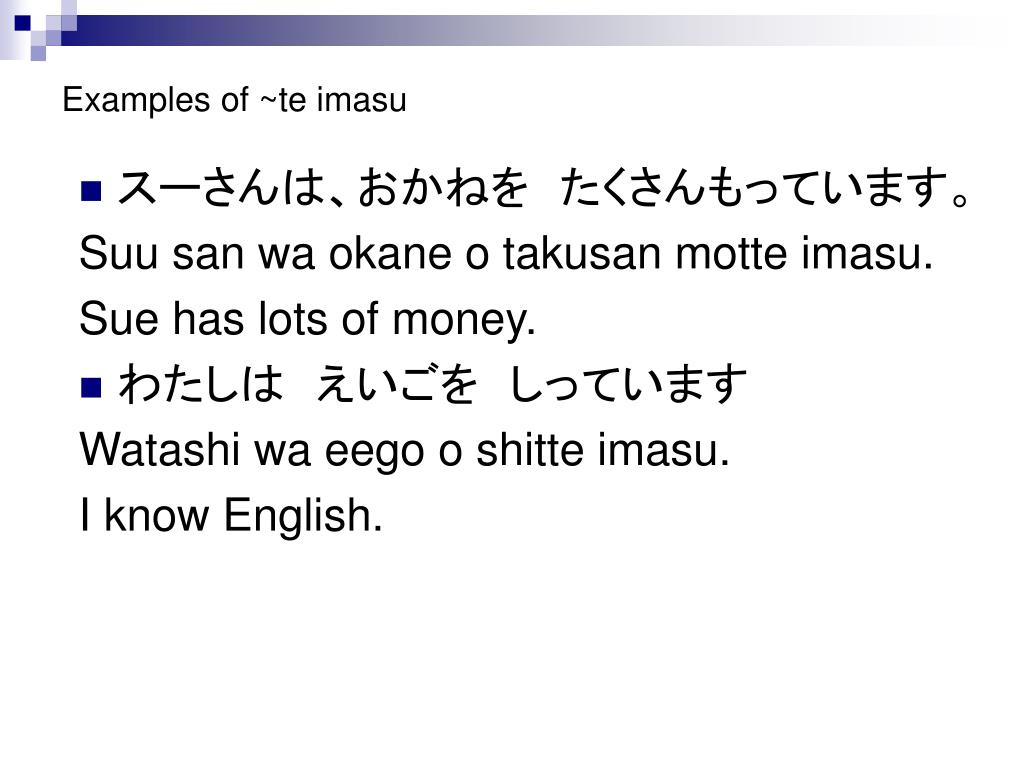Viewport: 1024px width, 768px height.
Task: Click the hiragana たくさん in first sentence
Action: [x=633, y=189]
